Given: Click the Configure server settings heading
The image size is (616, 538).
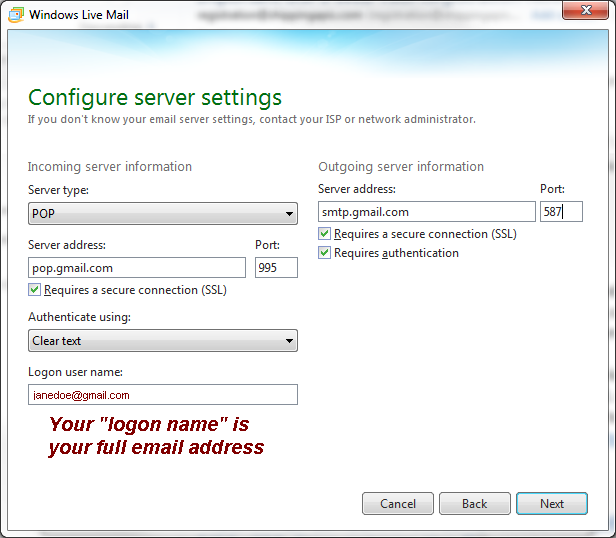Looking at the screenshot, I should click(x=155, y=97).
